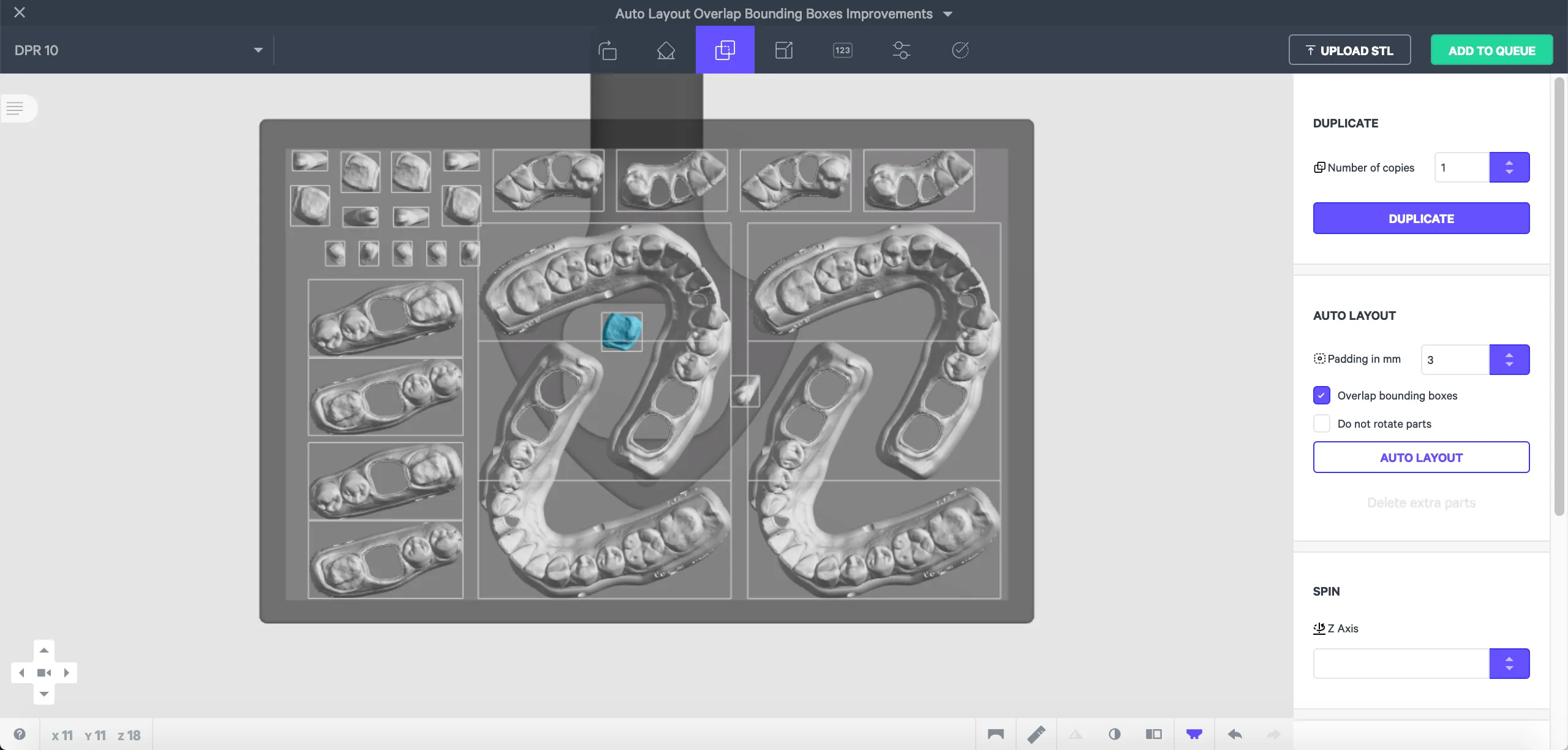Click the z 18 dimension readout
The height and width of the screenshot is (750, 1568).
[129, 735]
